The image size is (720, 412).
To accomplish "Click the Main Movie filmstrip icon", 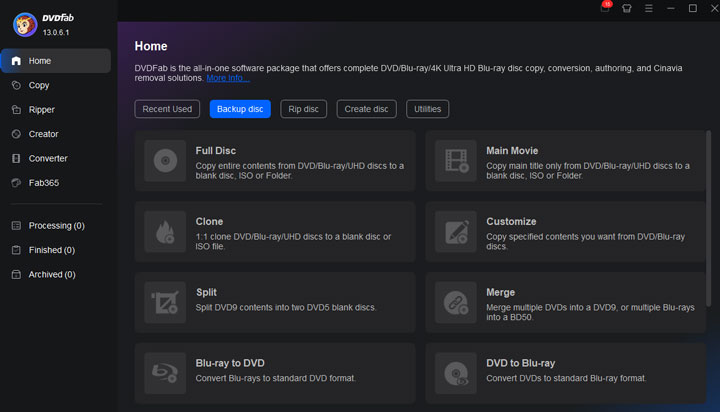I will [x=456, y=161].
